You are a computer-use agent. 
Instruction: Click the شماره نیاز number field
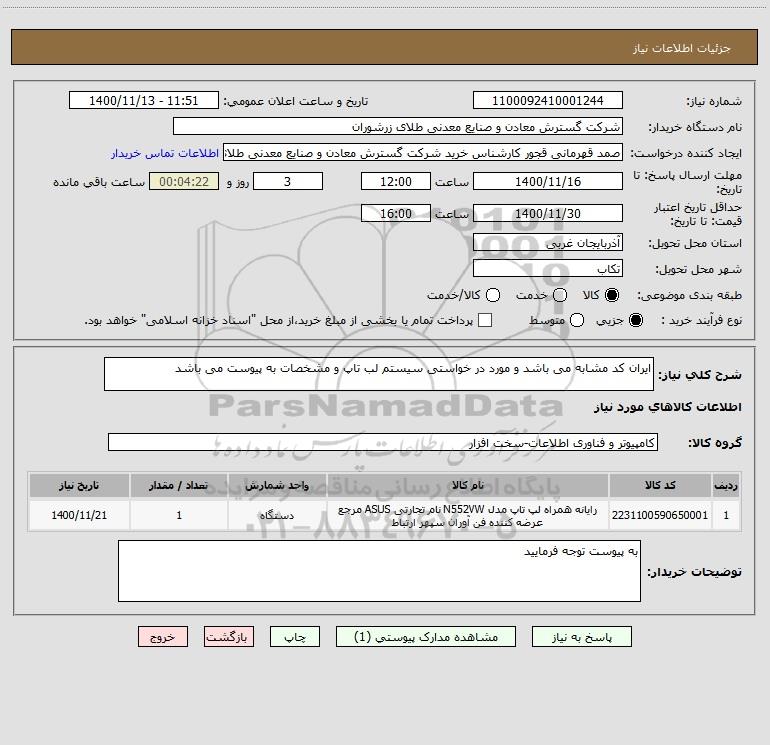click(x=548, y=100)
